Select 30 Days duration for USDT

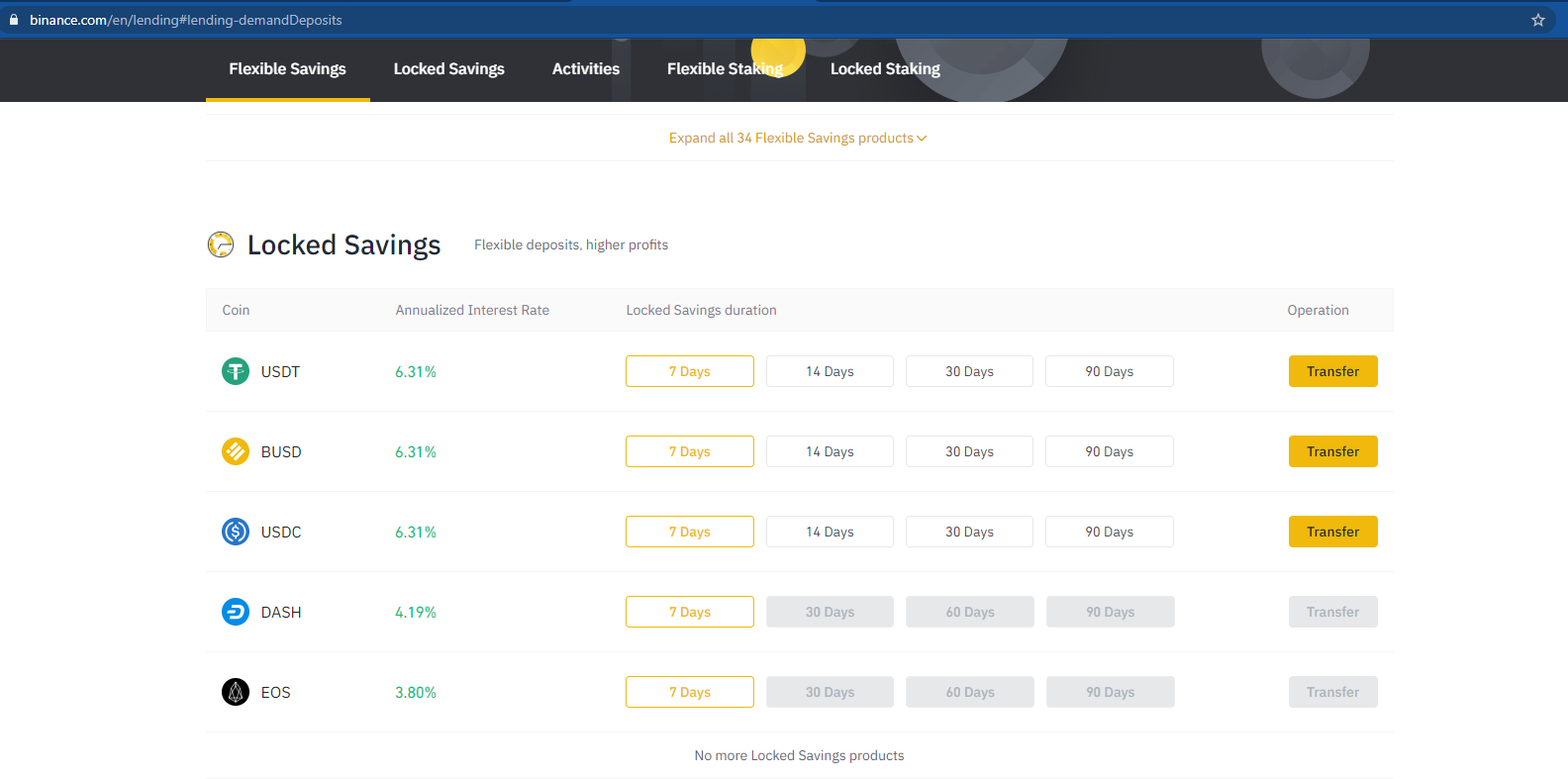(x=969, y=371)
